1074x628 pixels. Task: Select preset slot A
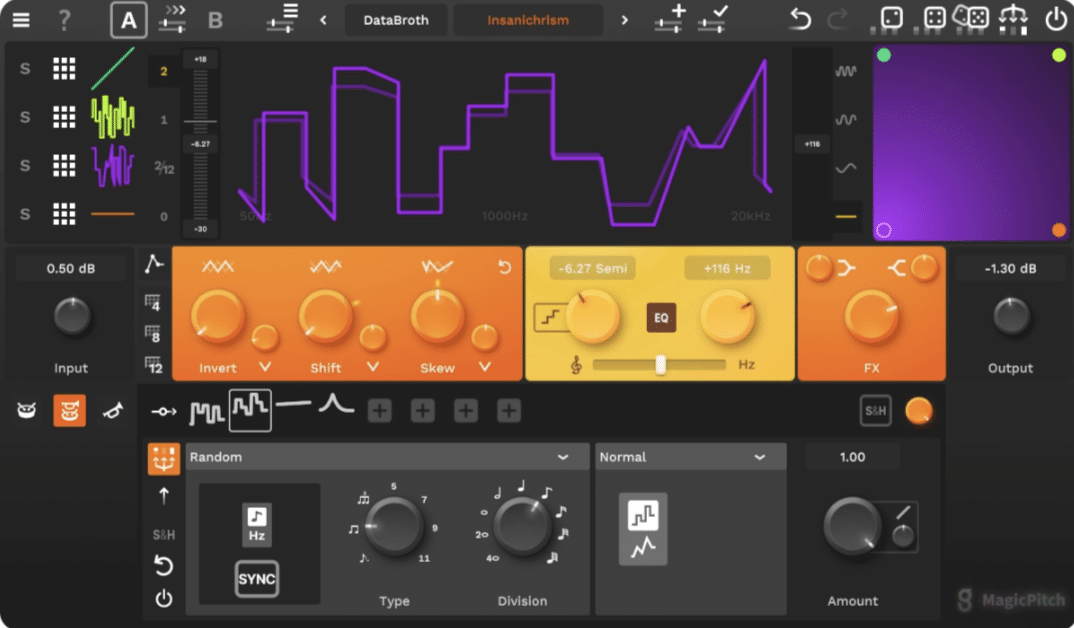point(129,20)
